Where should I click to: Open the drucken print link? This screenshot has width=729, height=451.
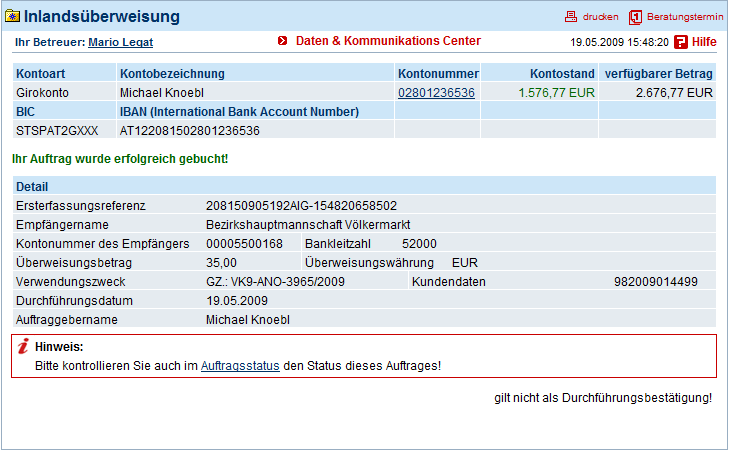point(601,17)
